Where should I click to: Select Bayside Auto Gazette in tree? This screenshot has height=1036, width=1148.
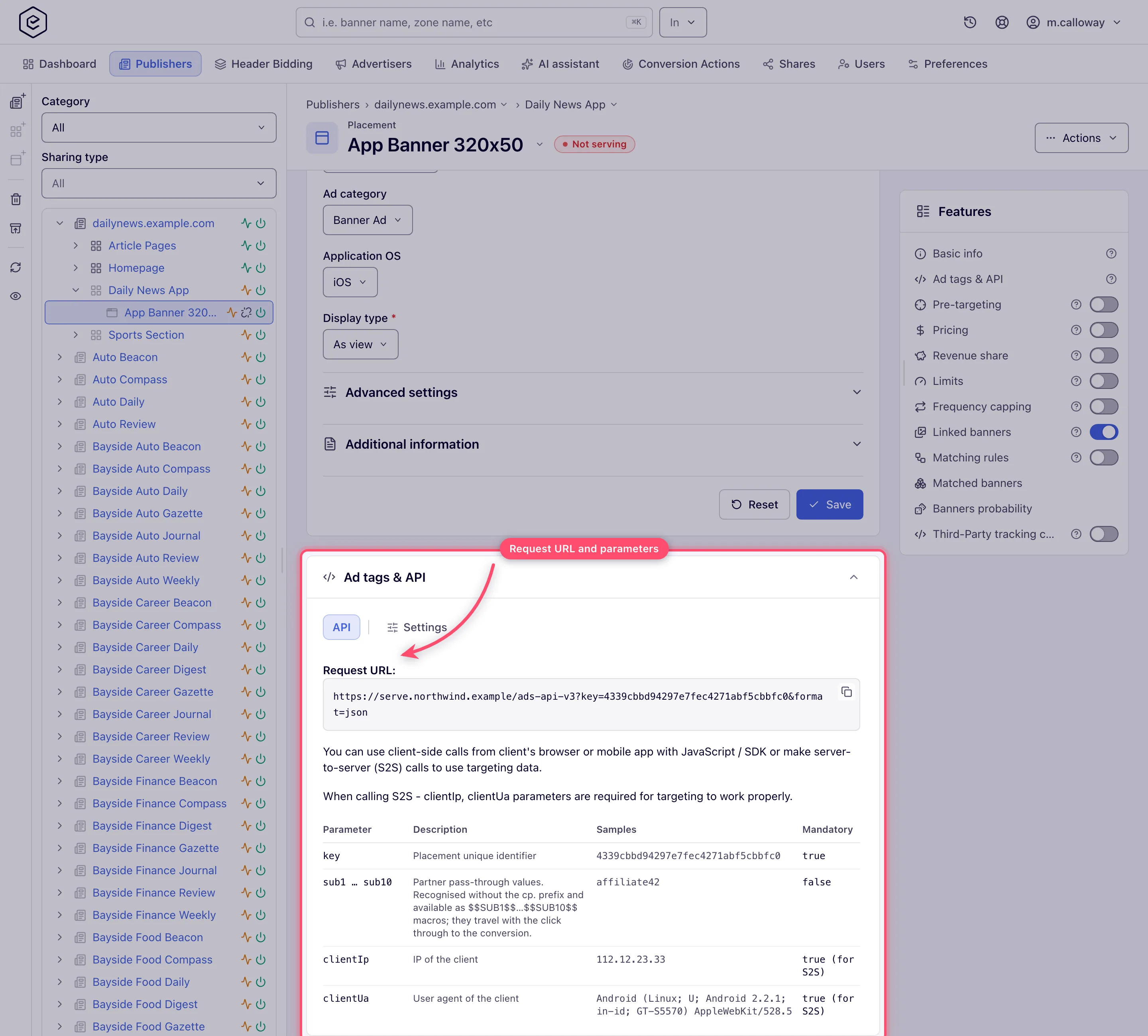pos(147,514)
